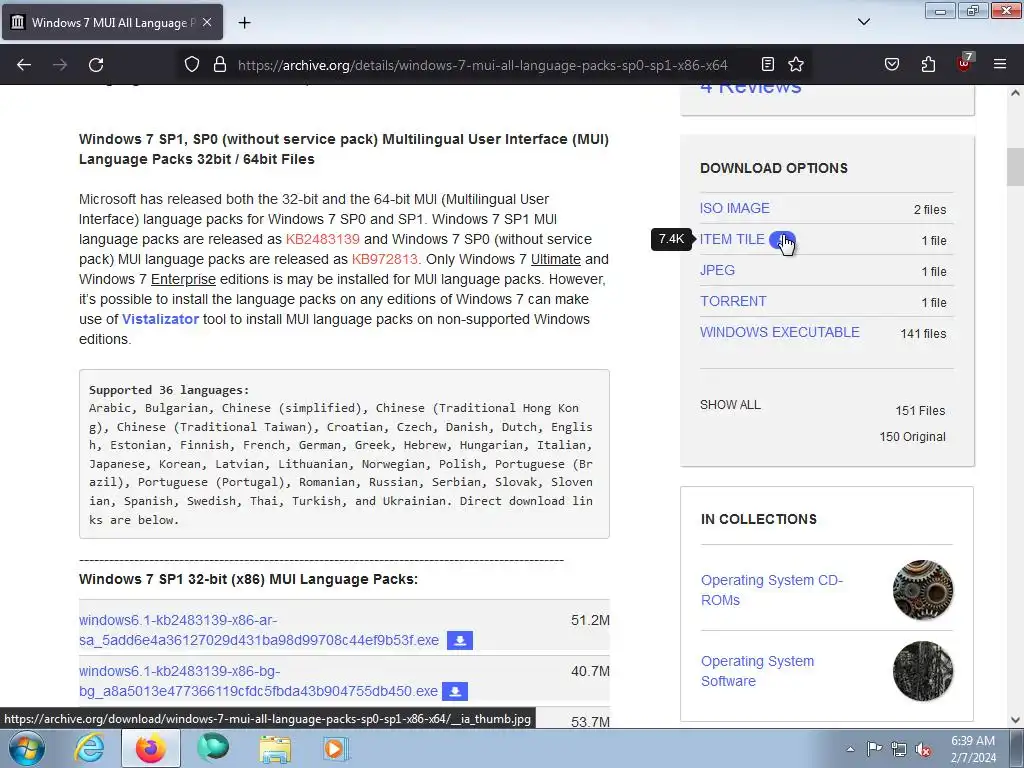This screenshot has height=768, width=1024.
Task: Open the Firefox hamburger menu
Action: [x=1000, y=64]
